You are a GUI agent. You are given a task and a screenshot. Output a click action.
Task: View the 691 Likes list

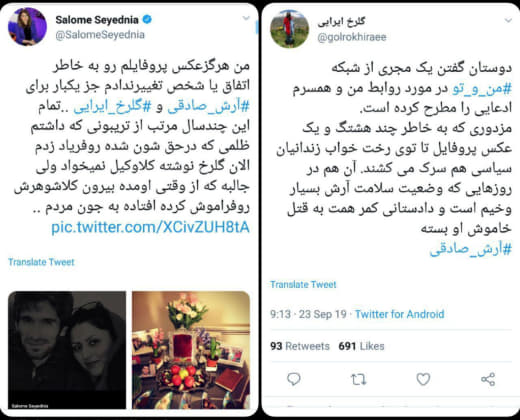click(361, 346)
